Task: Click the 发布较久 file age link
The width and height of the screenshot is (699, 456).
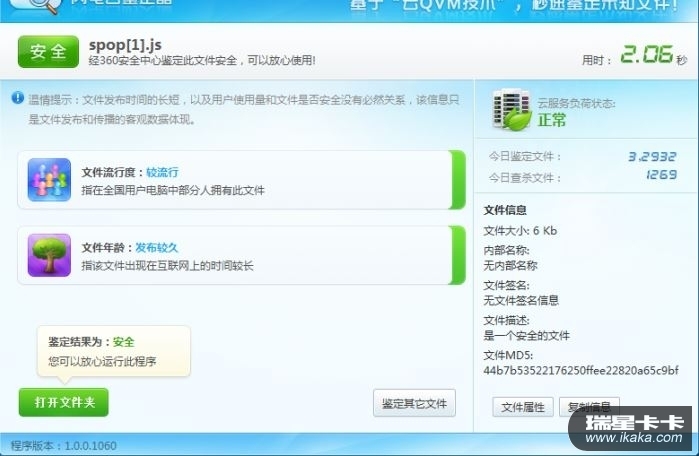Action: (156, 247)
